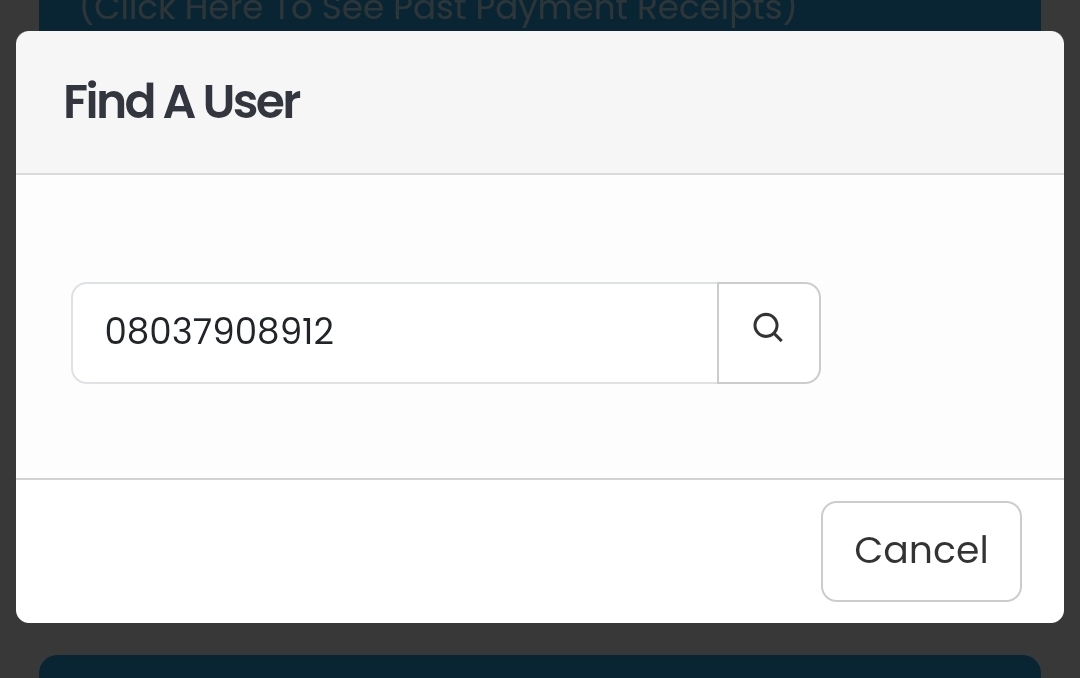
Task: Click the Cancel button
Action: pos(920,551)
